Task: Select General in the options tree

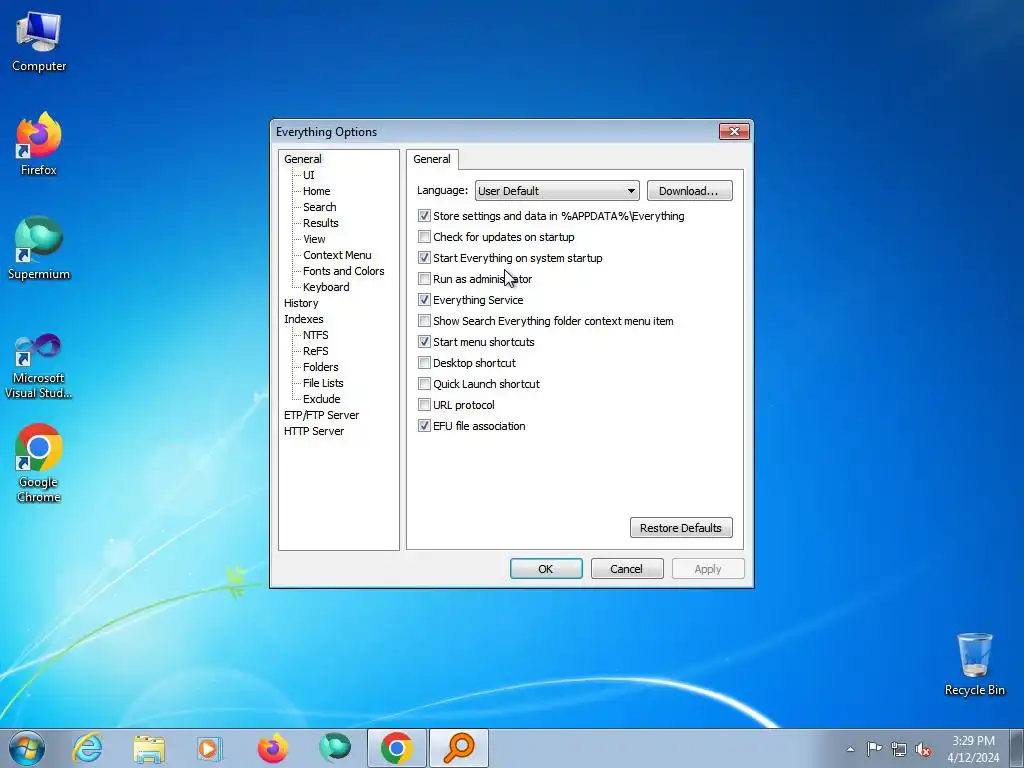Action: pos(302,159)
